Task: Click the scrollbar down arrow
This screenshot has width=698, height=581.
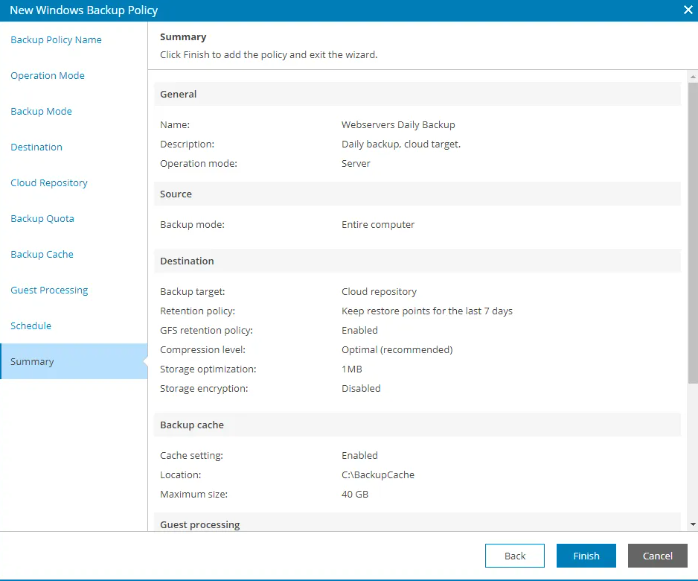Action: point(692,523)
